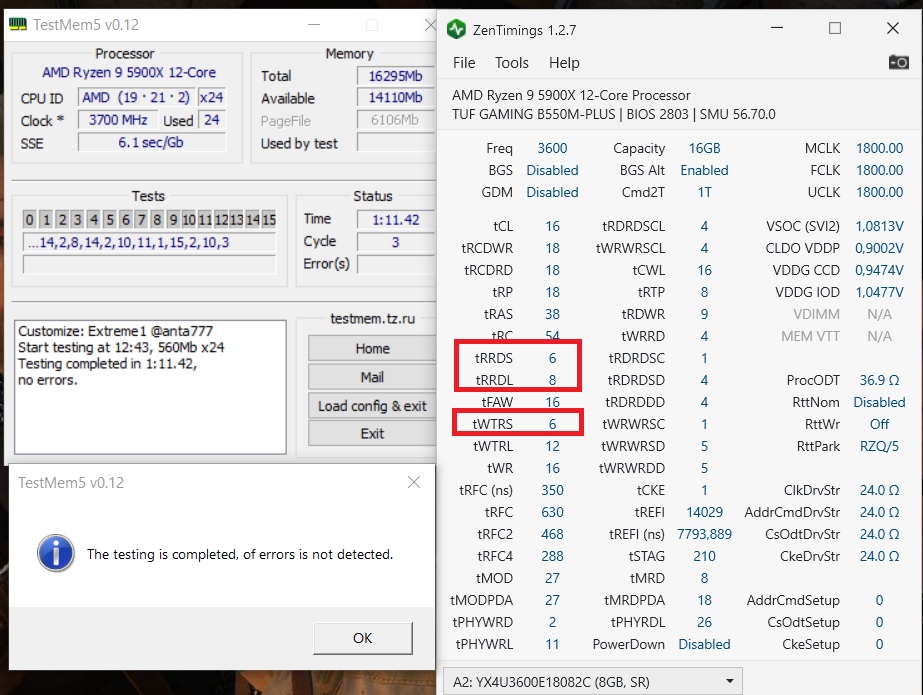Click the PowerDown Disabled value
This screenshot has height=695, width=923.
704,644
